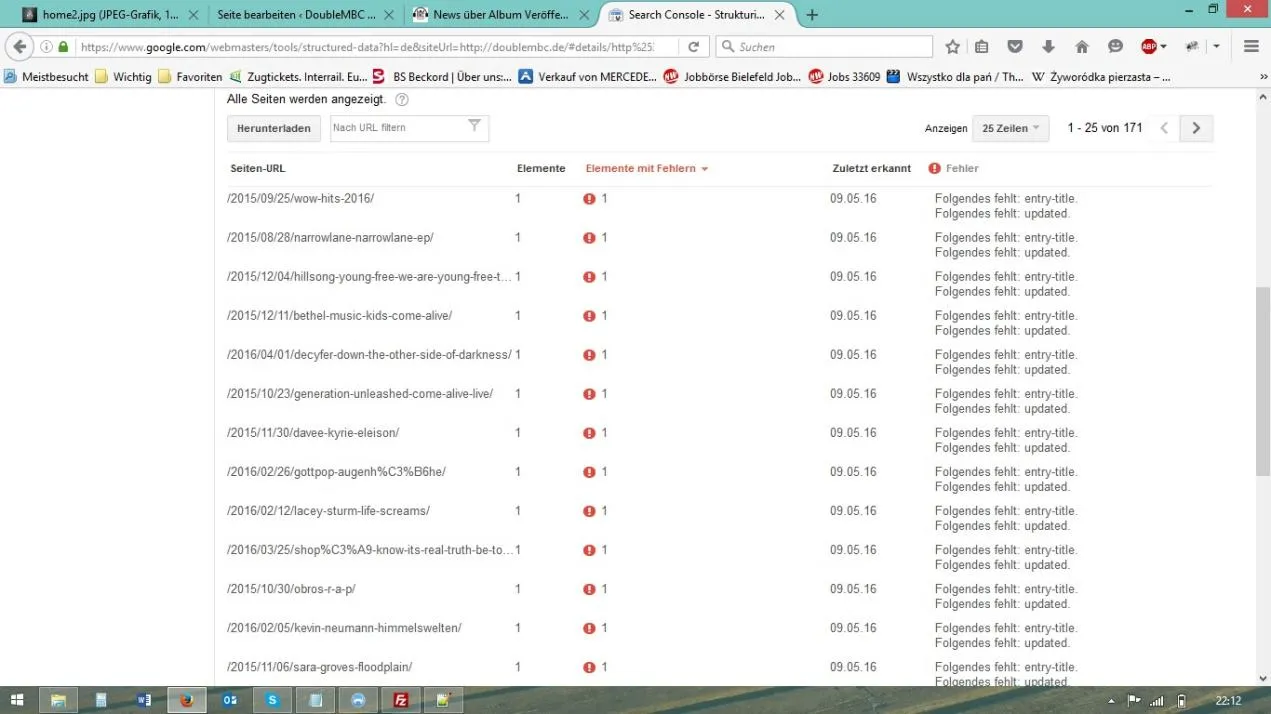The image size is (1271, 714).
Task: Open the Jobs 33609 bookmark
Action: click(844, 77)
